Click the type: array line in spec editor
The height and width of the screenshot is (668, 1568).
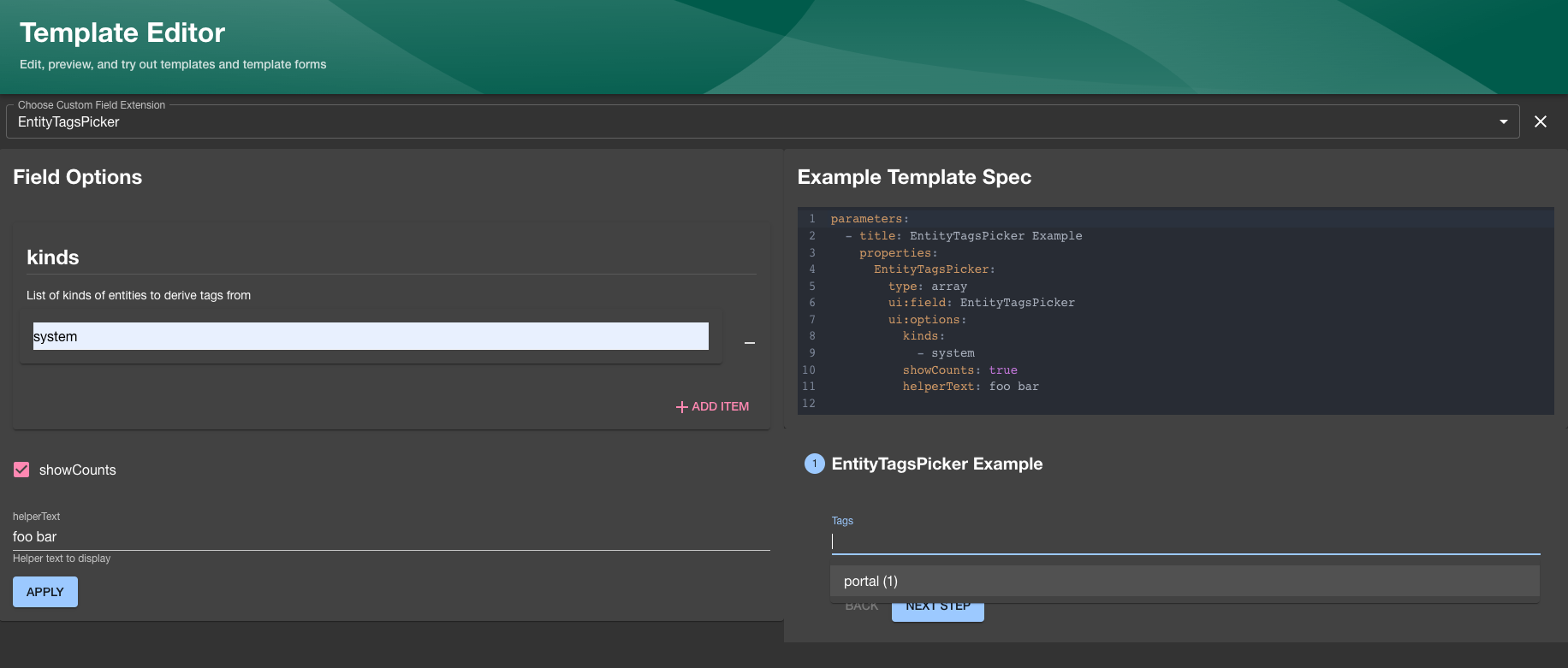click(x=927, y=287)
